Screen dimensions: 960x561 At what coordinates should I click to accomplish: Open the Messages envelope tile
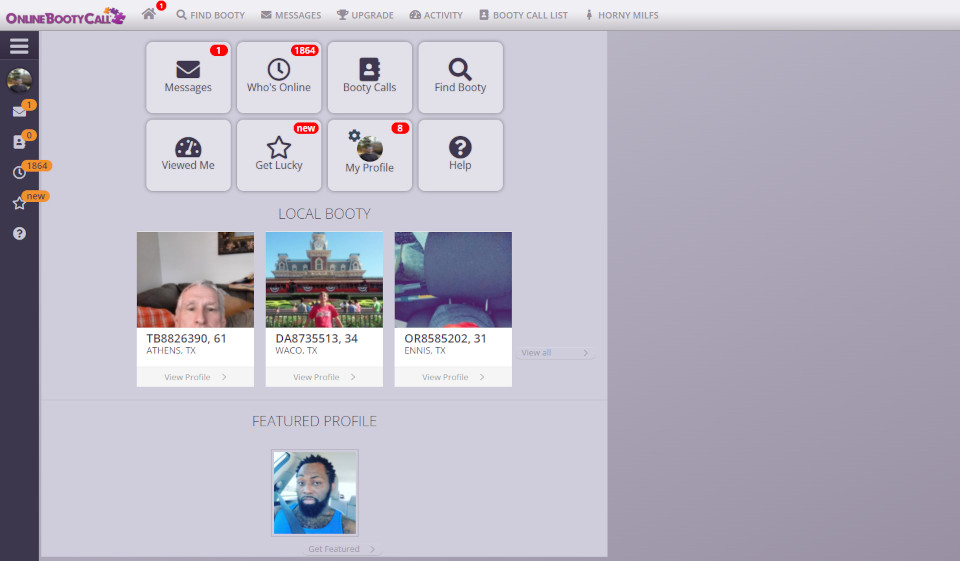(x=188, y=77)
